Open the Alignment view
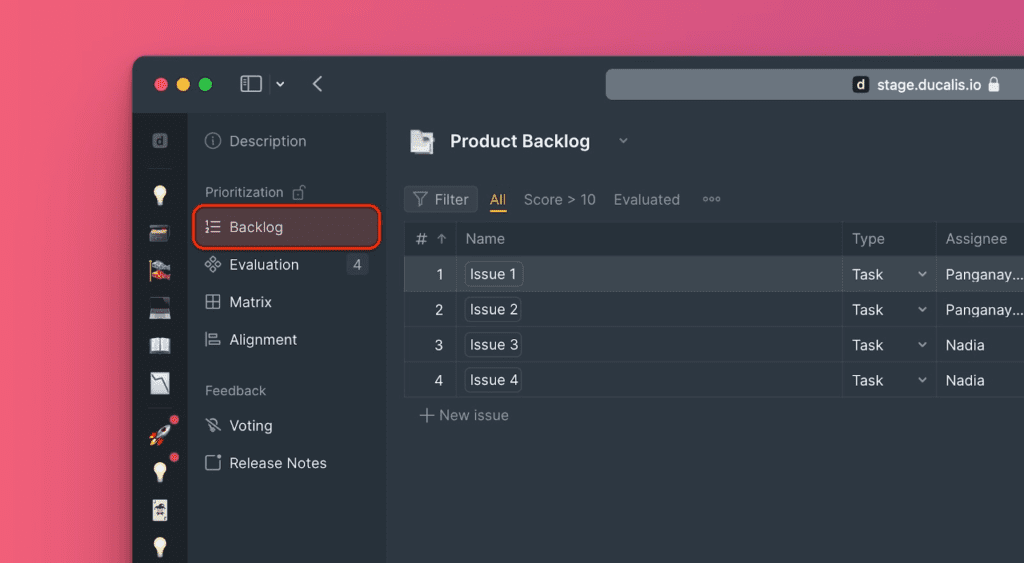This screenshot has height=563, width=1024. pyautogui.click(x=262, y=340)
